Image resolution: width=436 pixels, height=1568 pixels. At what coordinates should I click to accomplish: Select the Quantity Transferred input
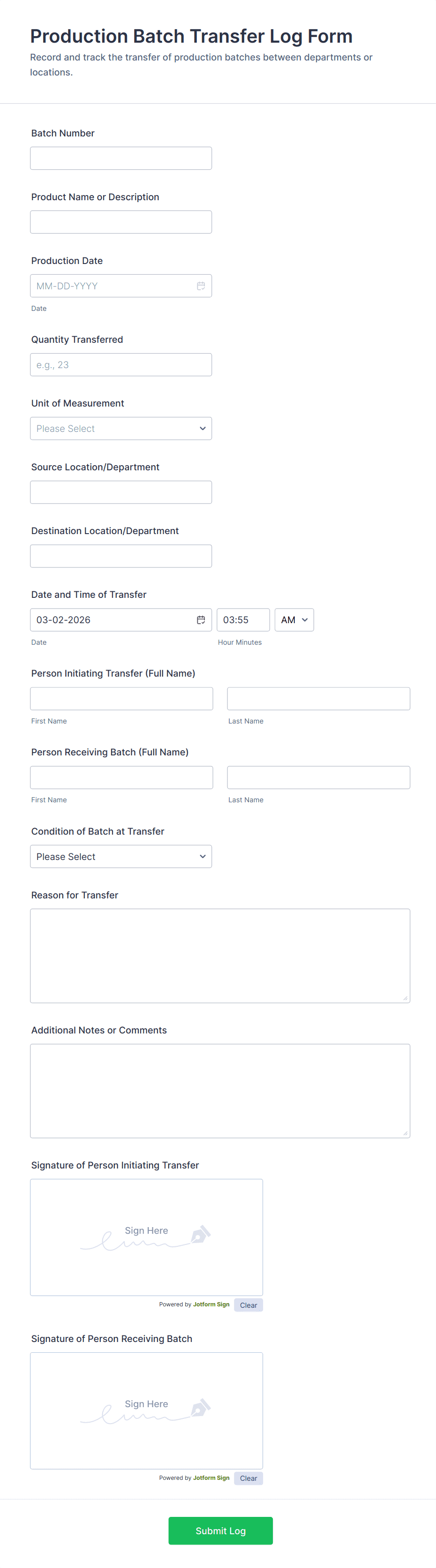click(x=121, y=365)
